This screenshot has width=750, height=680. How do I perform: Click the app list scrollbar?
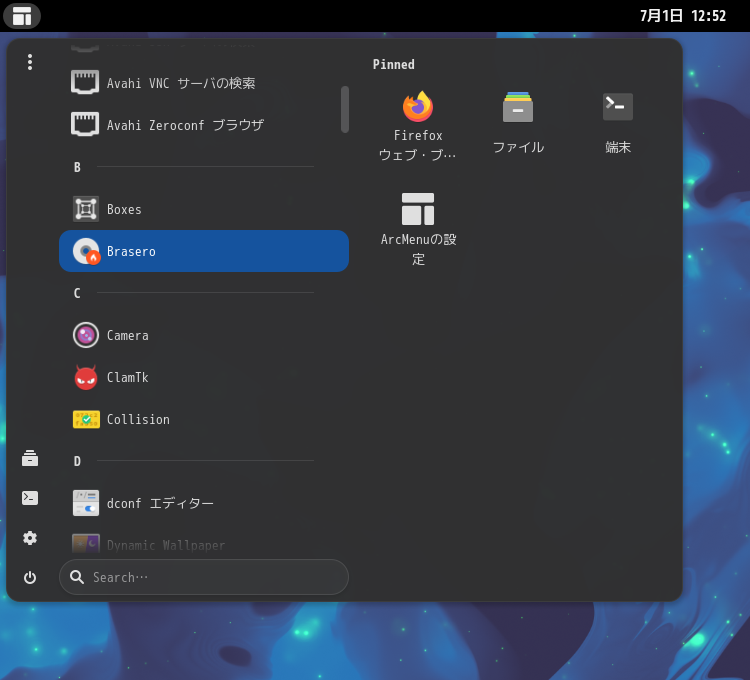point(345,109)
